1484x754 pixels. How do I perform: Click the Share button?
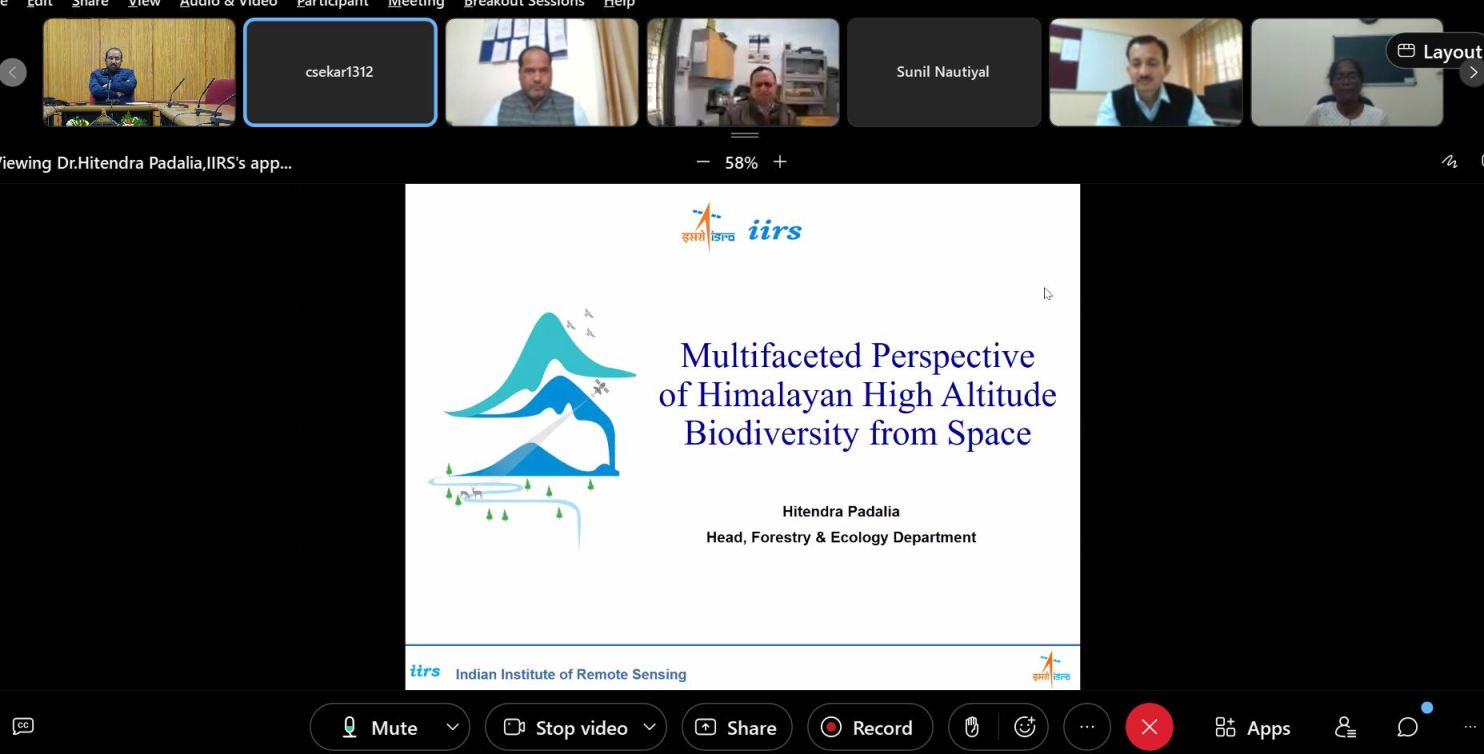click(x=737, y=727)
